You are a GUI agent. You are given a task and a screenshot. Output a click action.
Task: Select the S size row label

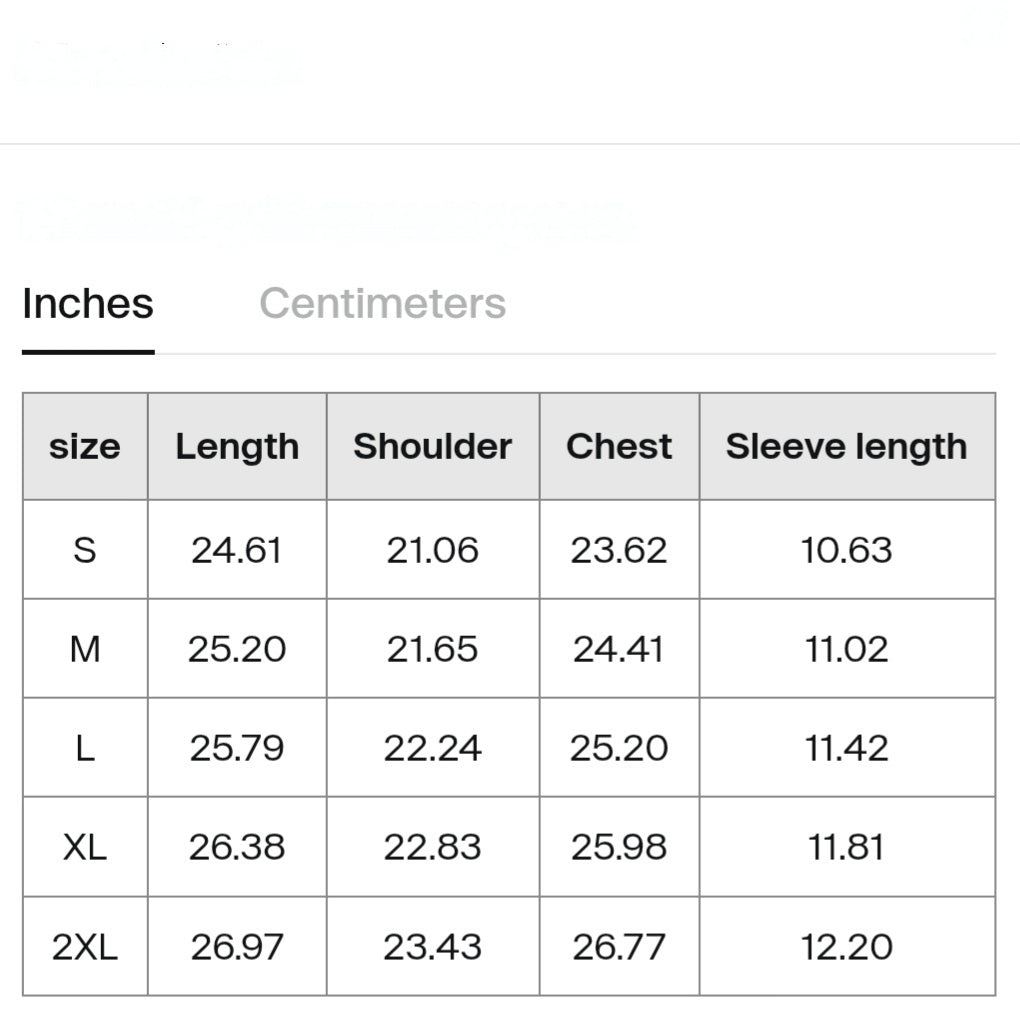85,550
